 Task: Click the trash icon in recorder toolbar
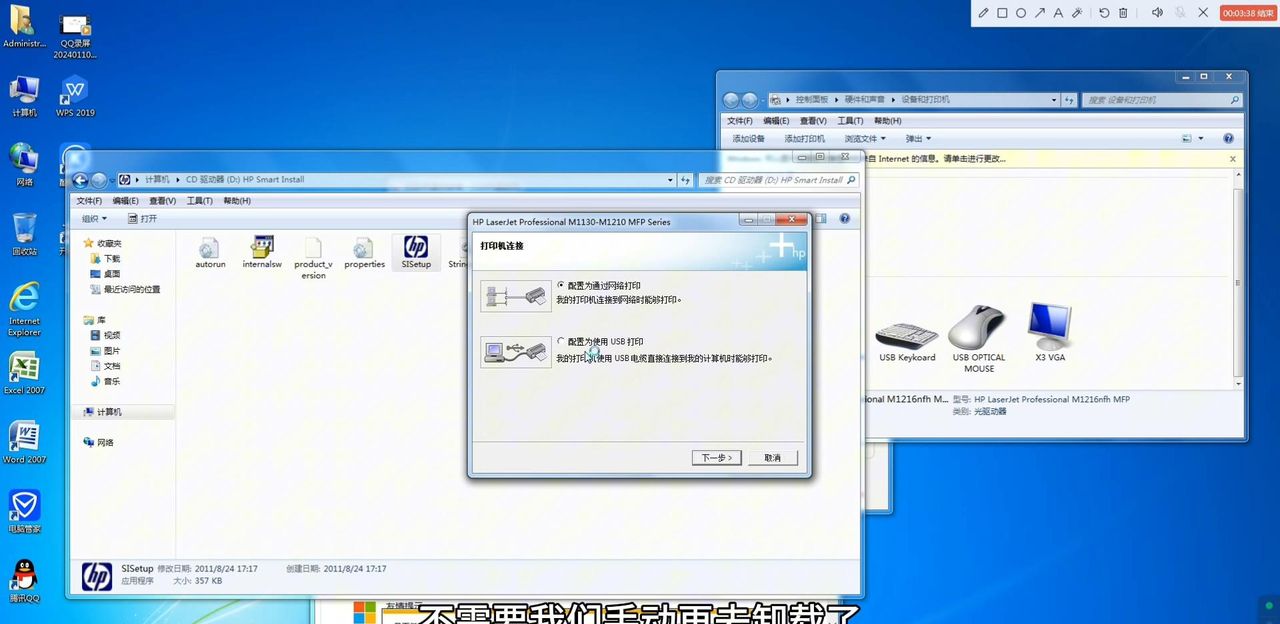1123,13
